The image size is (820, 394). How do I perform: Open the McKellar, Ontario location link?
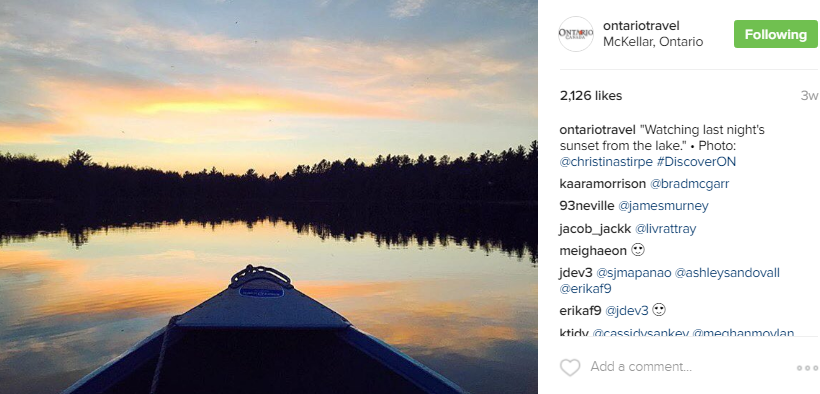coord(653,42)
